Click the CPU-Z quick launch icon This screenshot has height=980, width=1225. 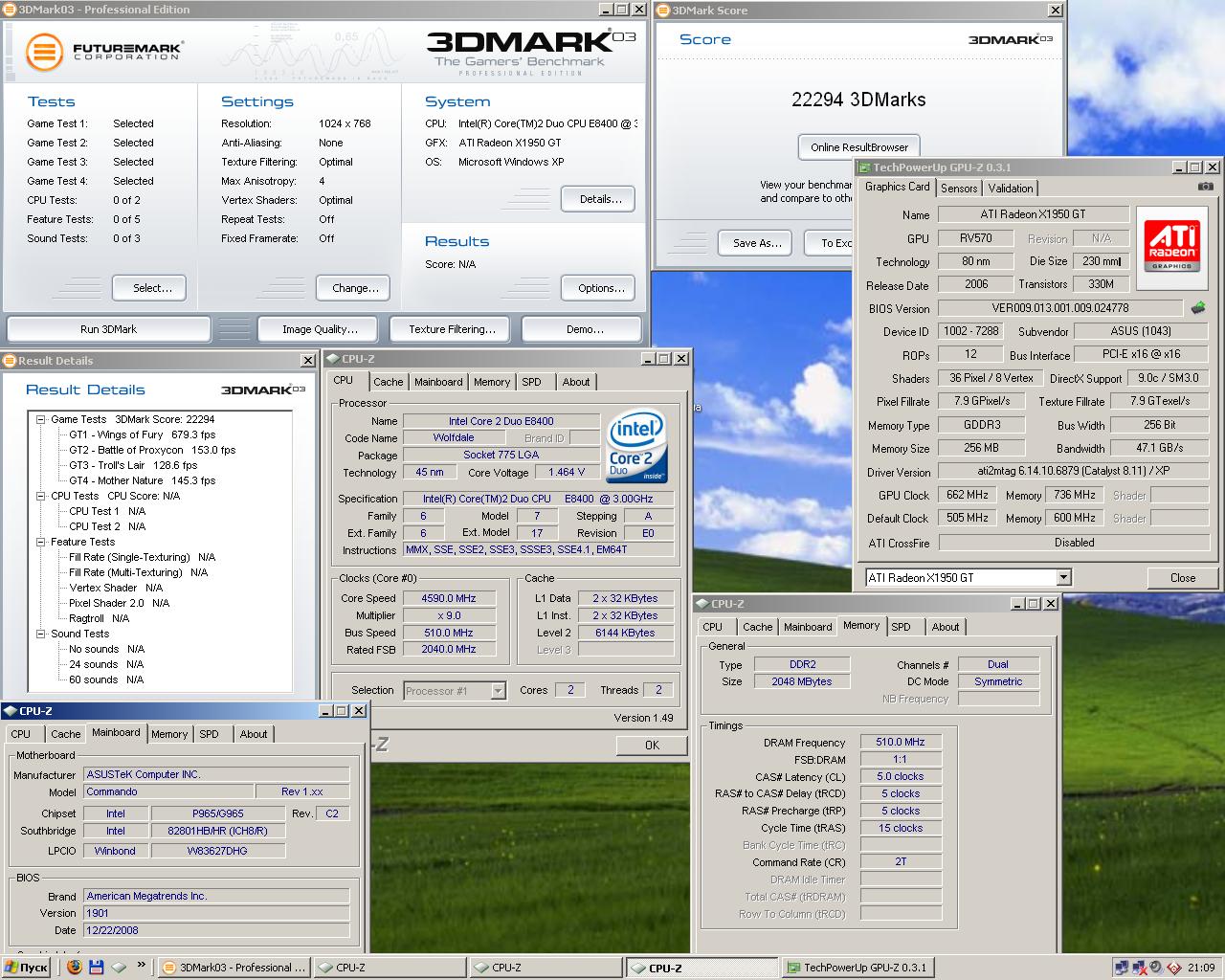pyautogui.click(x=119, y=968)
